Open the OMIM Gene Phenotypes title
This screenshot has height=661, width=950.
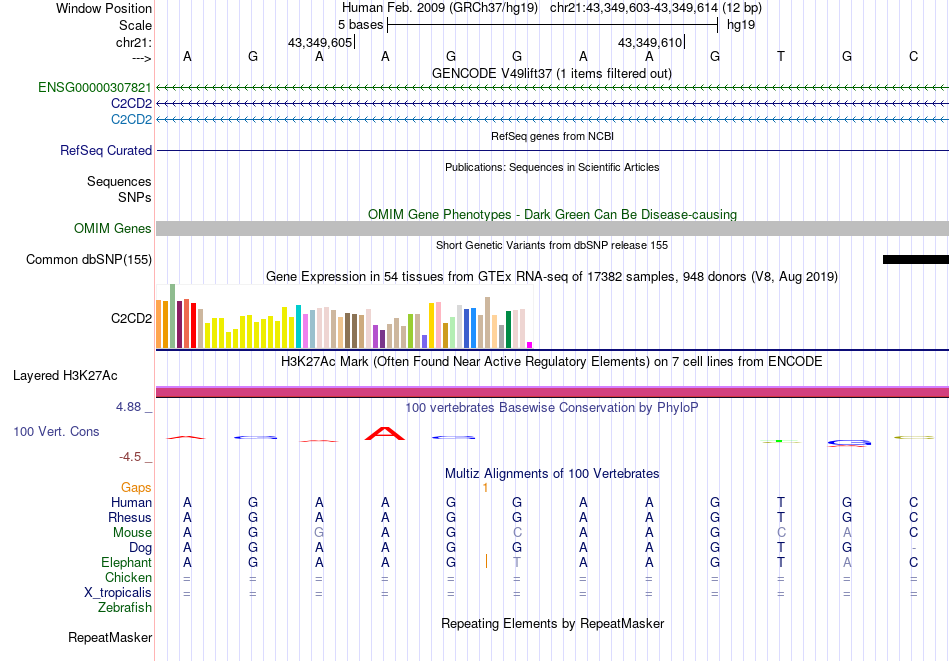[553, 214]
